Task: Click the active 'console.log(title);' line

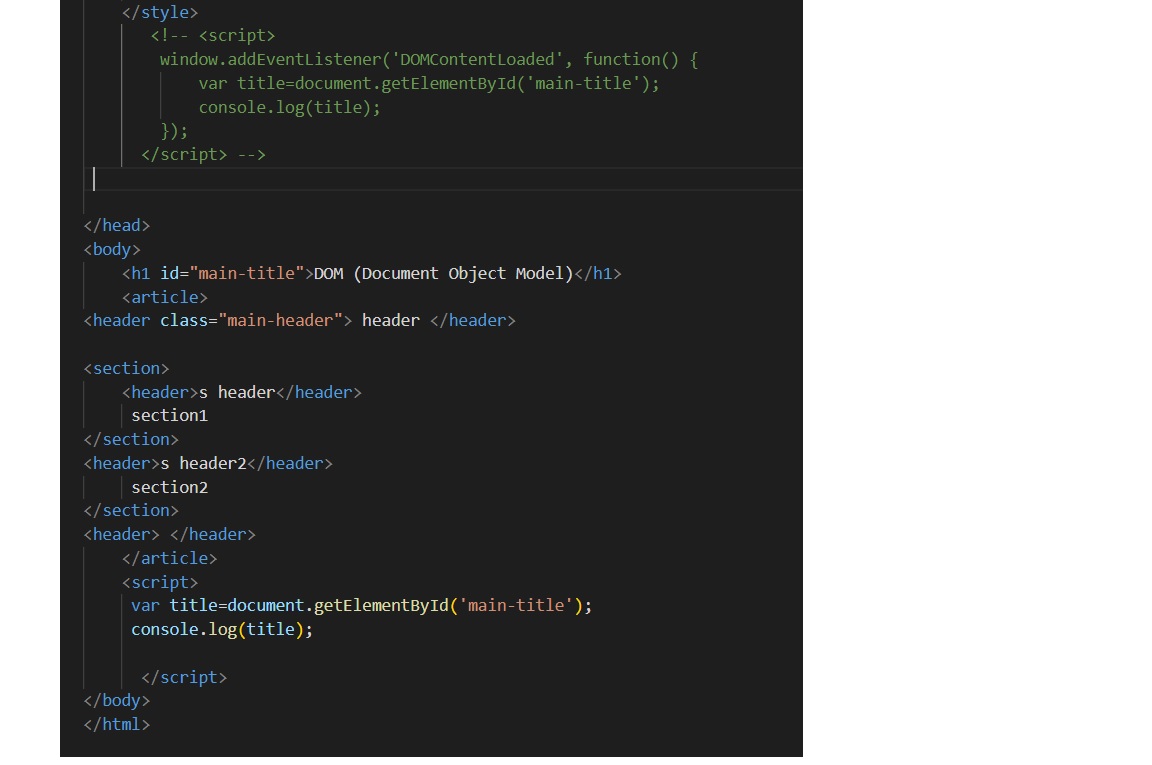Action: [x=222, y=630]
